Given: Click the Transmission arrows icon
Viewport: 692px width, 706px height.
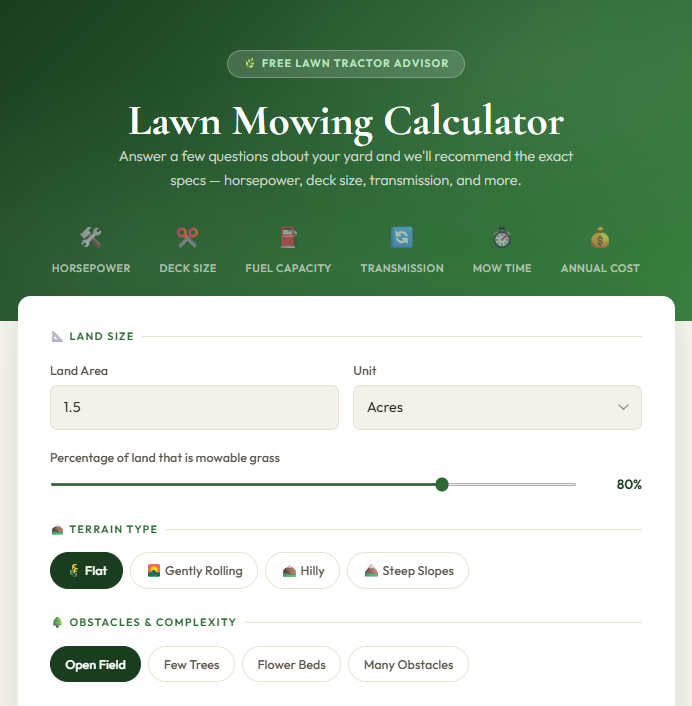Looking at the screenshot, I should point(402,237).
